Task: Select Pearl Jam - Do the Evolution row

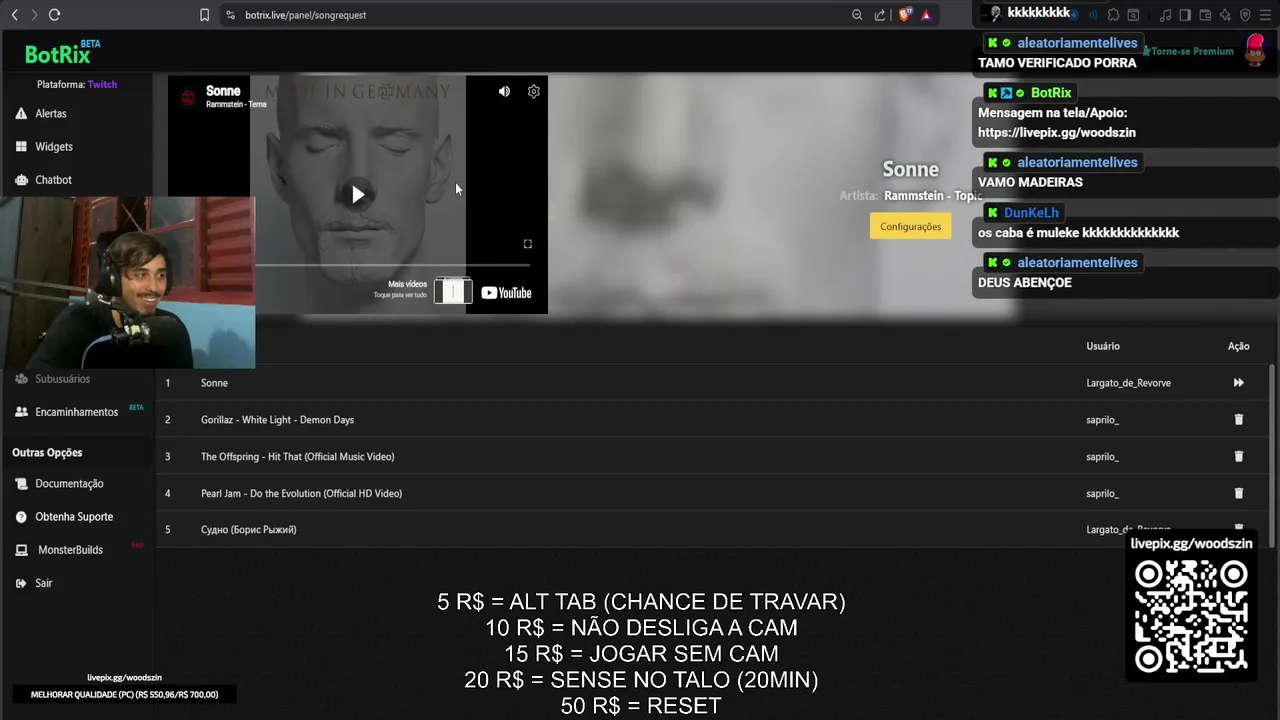Action: click(712, 494)
